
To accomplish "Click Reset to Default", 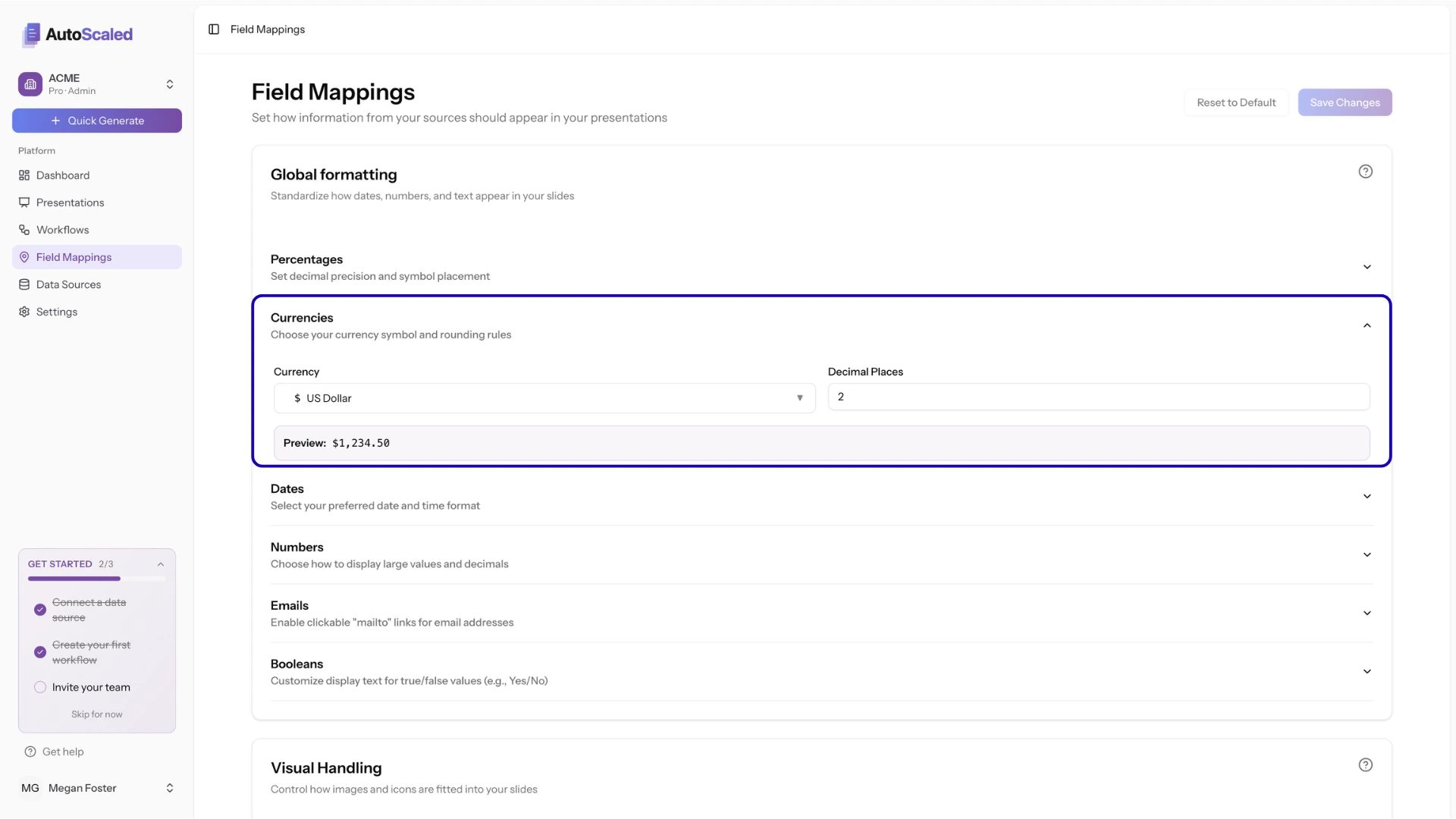I will (1236, 102).
